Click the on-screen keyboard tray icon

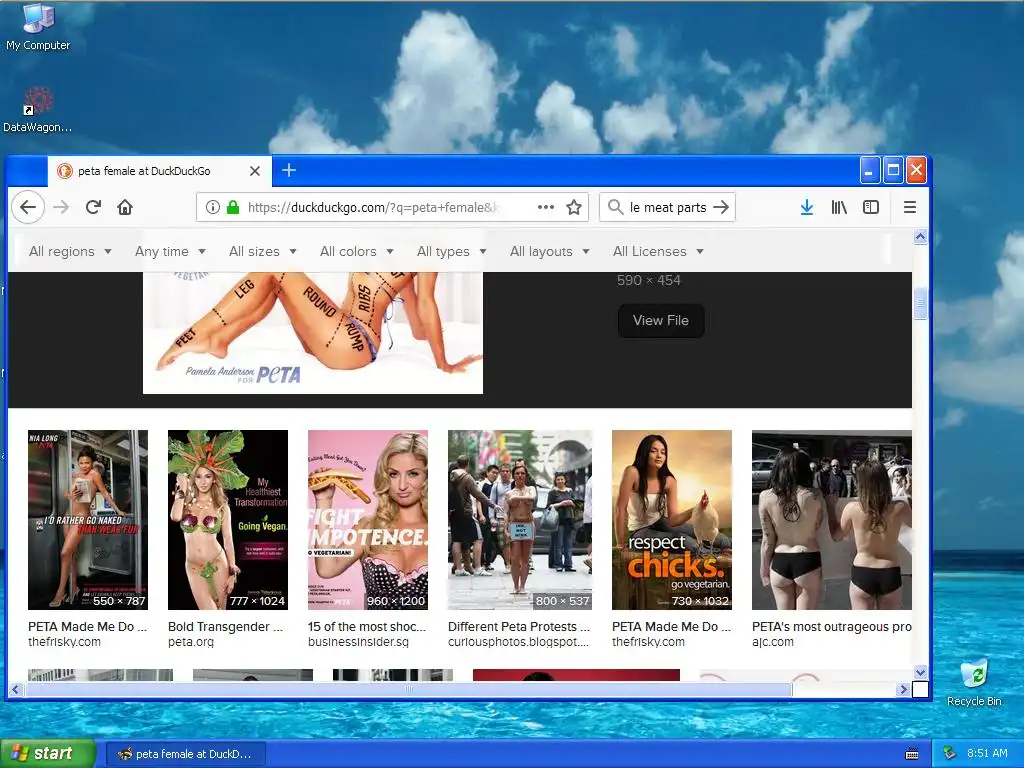point(912,754)
